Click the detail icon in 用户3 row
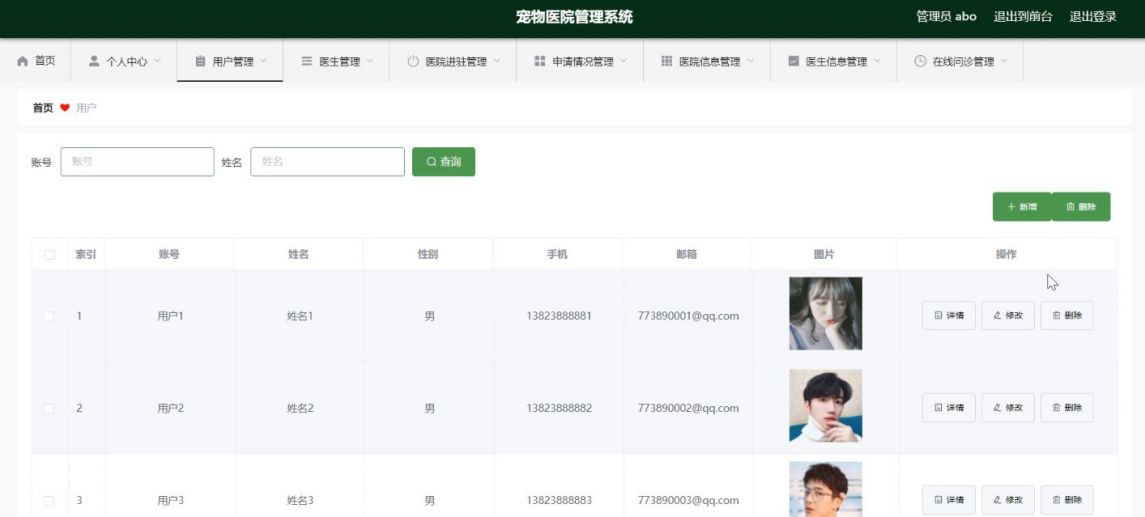1145x517 pixels. [x=938, y=500]
